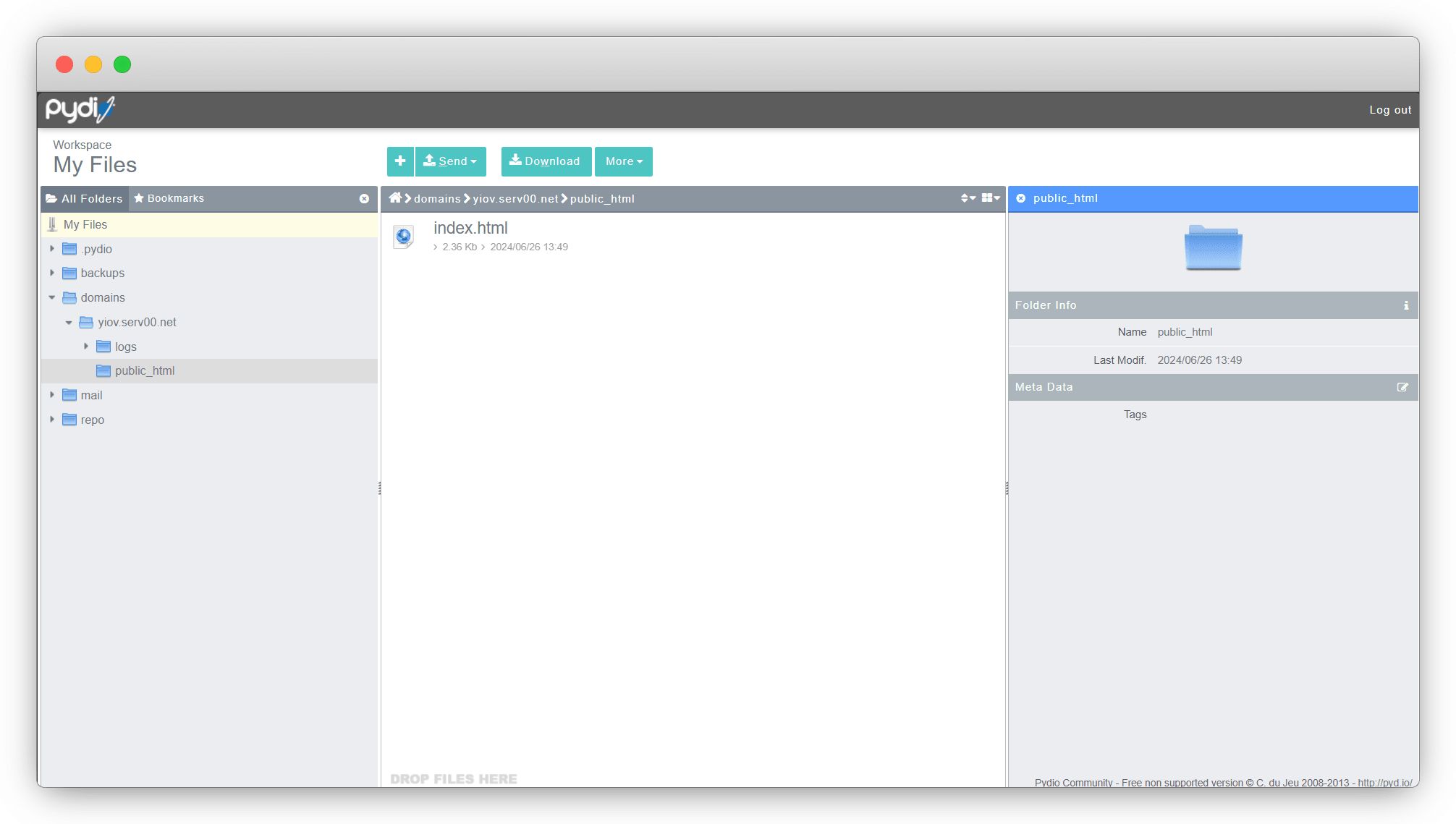
Task: Expand the logs folder
Action: pyautogui.click(x=86, y=347)
